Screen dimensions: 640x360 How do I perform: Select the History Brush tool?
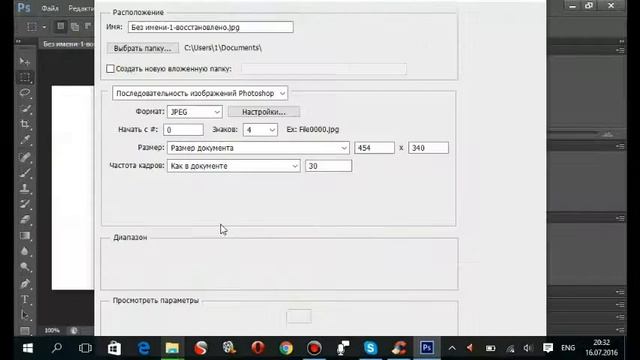click(25, 204)
